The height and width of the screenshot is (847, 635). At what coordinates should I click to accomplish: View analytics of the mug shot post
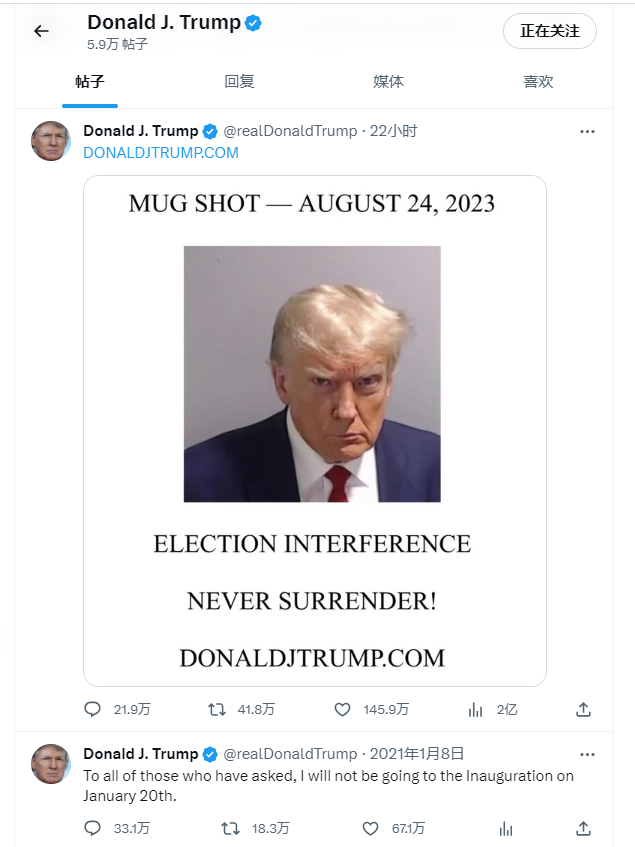[475, 709]
